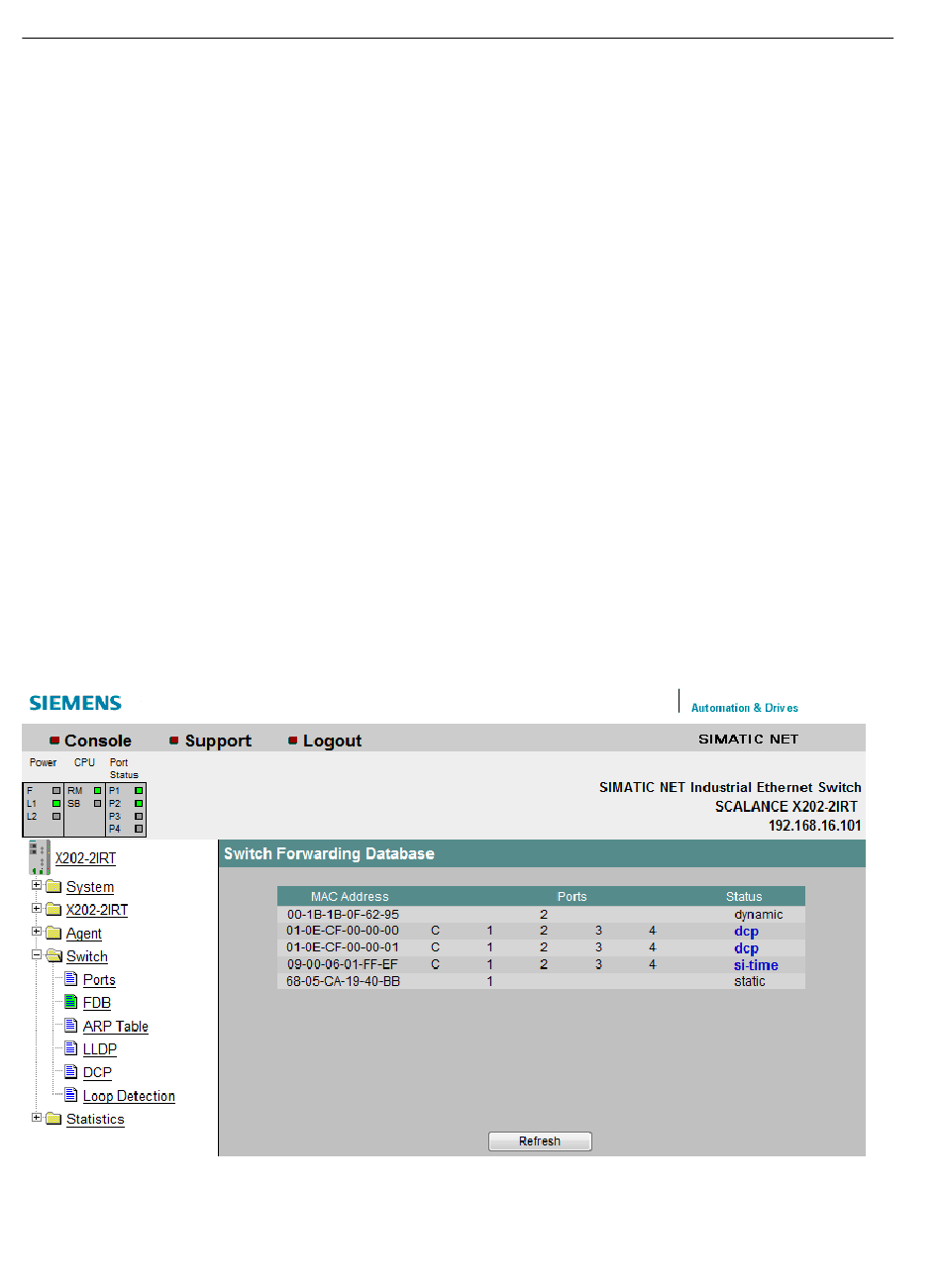
Task: Click the Refresh button
Action: [x=540, y=1141]
